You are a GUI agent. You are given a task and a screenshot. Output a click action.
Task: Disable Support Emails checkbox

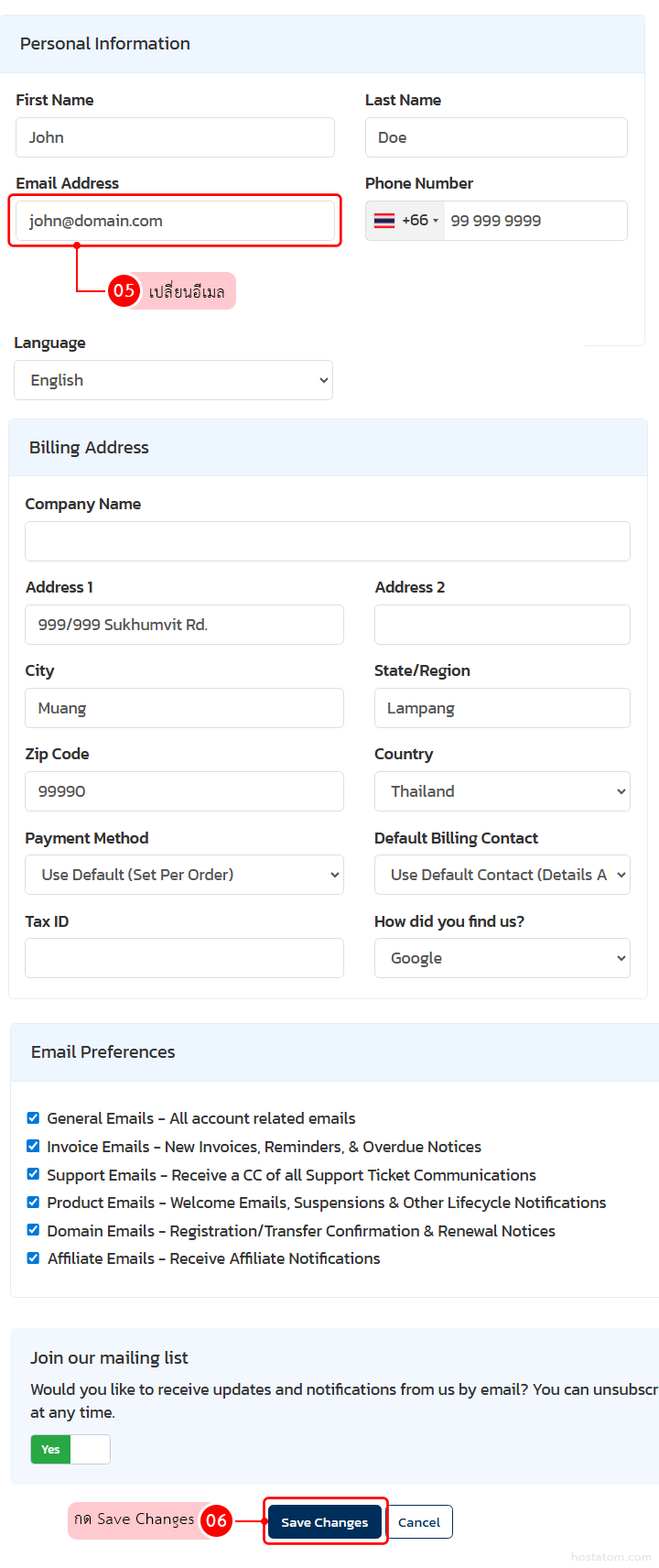[x=33, y=1174]
